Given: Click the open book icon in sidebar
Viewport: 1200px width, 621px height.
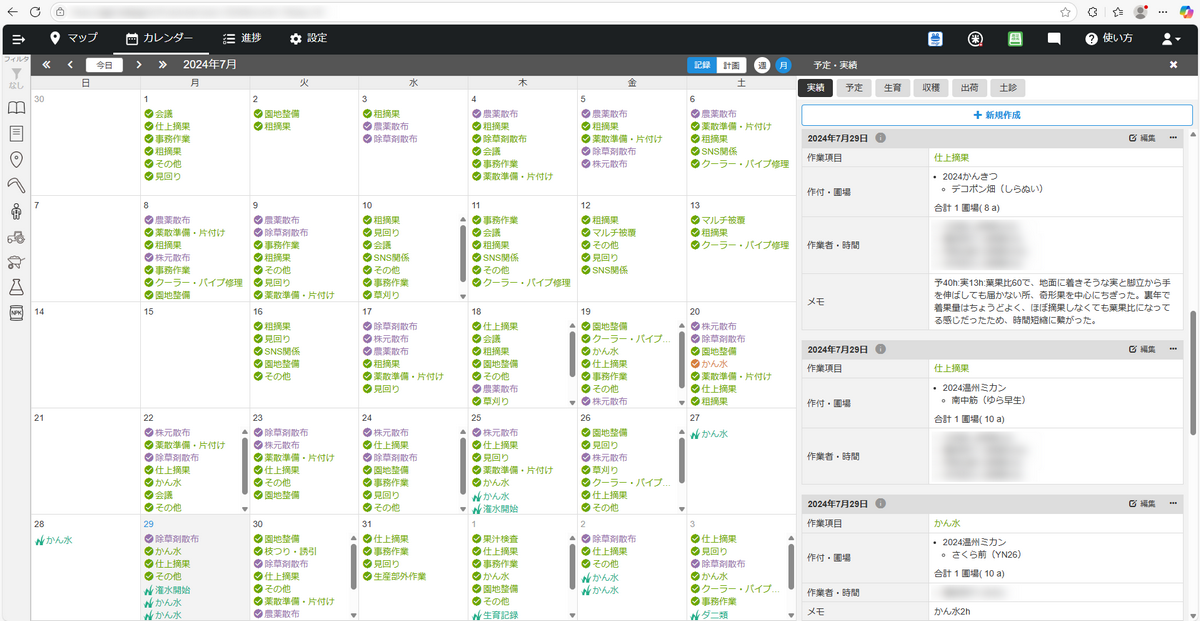Looking at the screenshot, I should click(16, 108).
